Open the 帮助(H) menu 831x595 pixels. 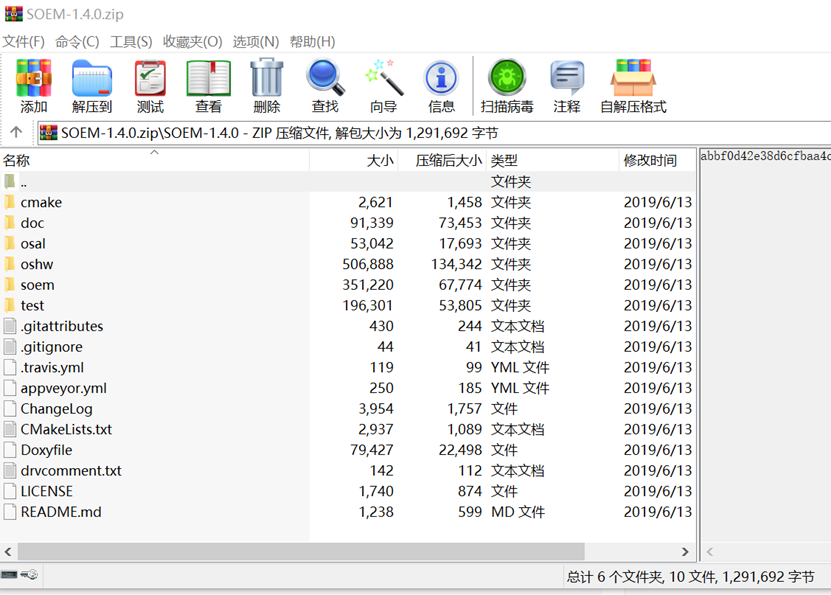312,41
